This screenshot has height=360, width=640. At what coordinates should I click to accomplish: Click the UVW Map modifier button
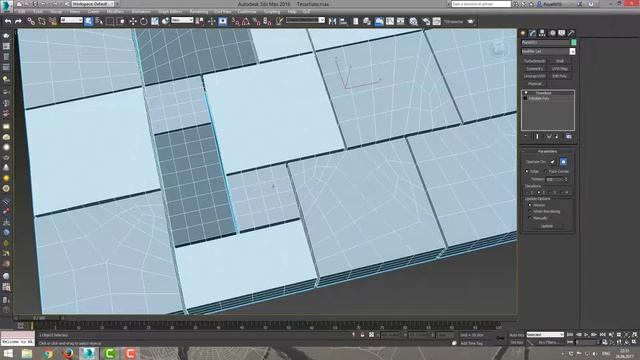click(x=560, y=69)
